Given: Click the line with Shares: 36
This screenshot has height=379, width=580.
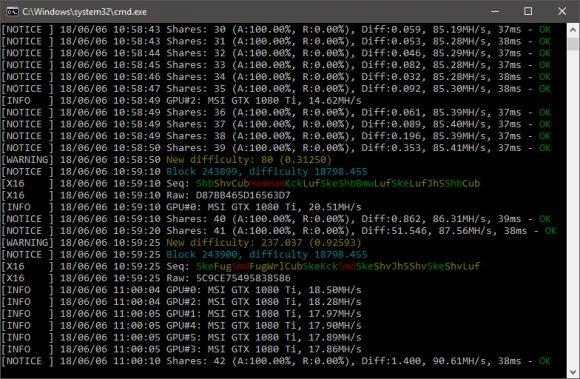Looking at the screenshot, I should (276, 112).
